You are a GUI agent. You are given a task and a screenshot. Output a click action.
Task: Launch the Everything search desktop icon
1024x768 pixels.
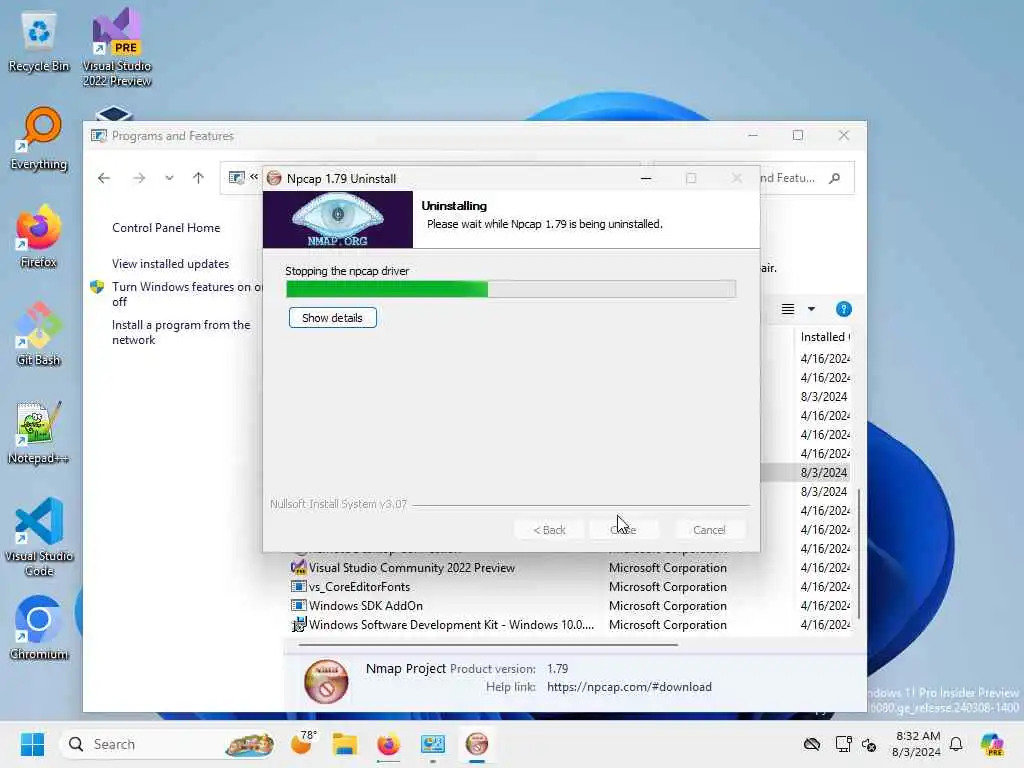39,139
